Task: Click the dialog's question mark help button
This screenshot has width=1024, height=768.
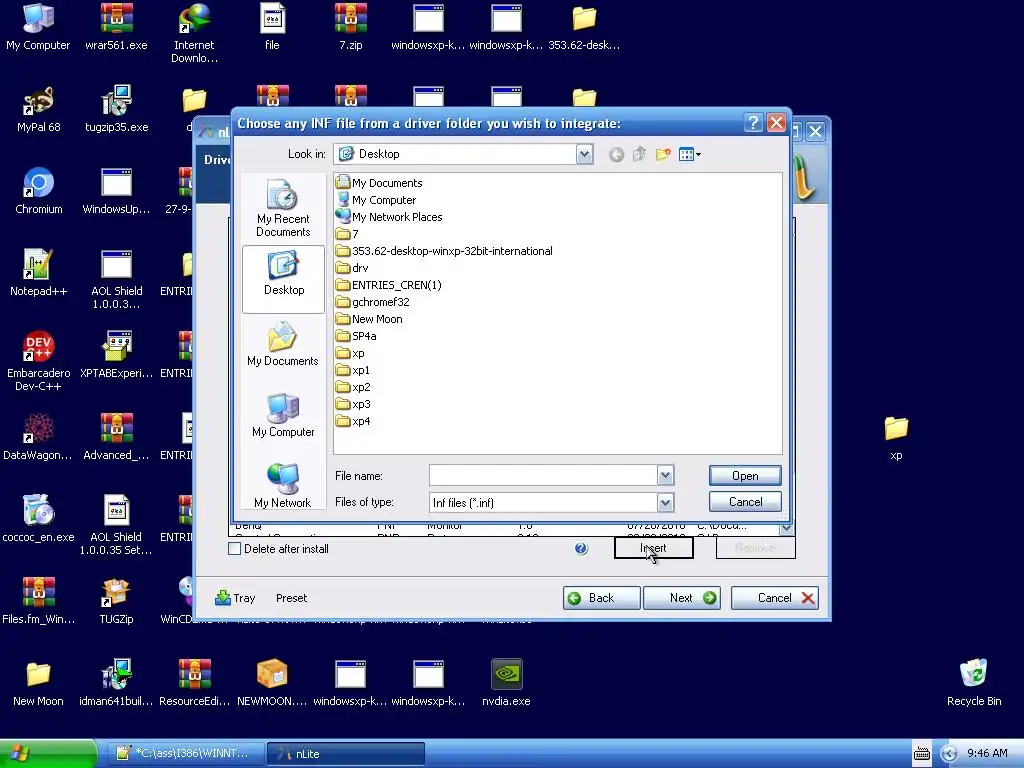Action: tap(752, 123)
